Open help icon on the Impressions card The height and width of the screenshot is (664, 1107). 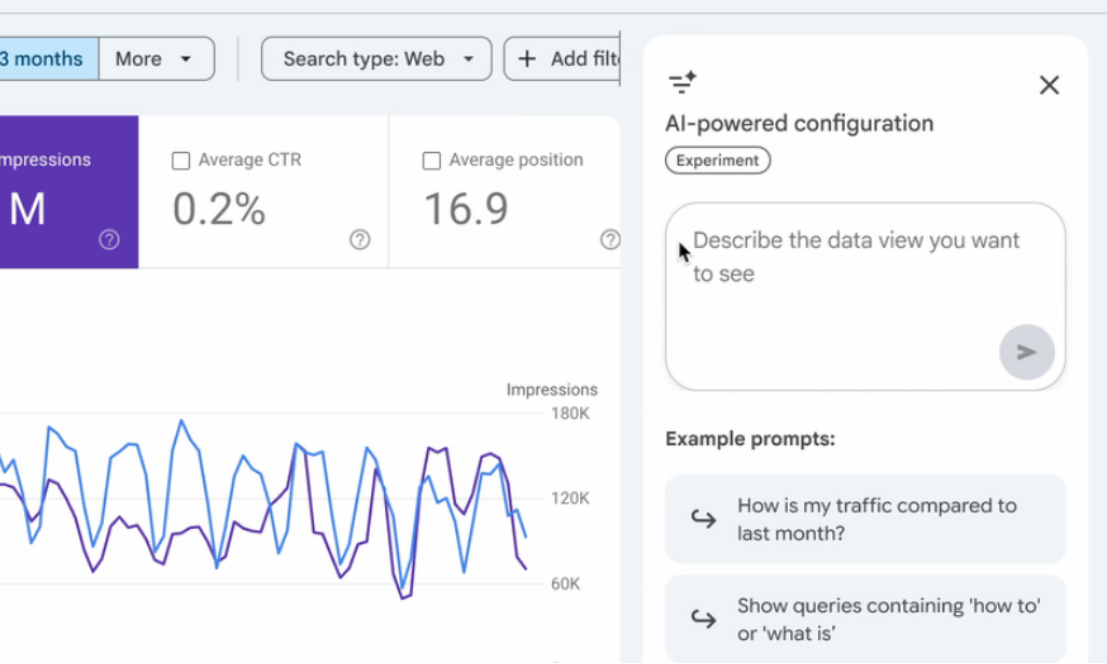pyautogui.click(x=109, y=240)
